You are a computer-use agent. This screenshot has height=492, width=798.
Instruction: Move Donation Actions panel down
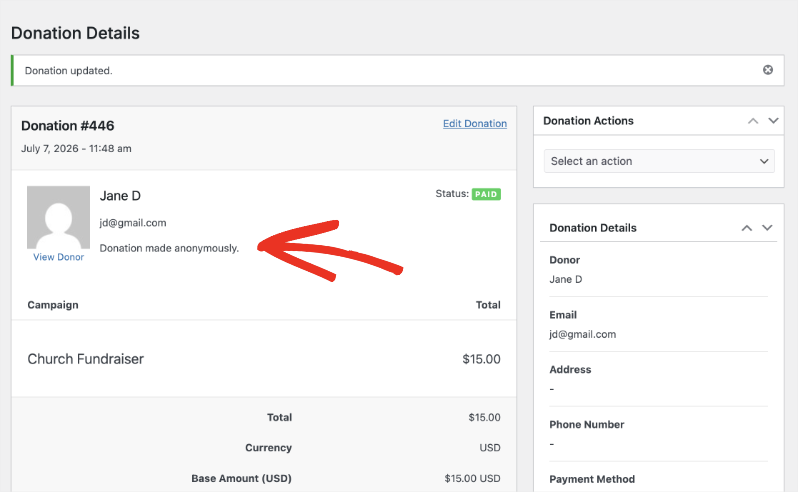click(x=773, y=121)
